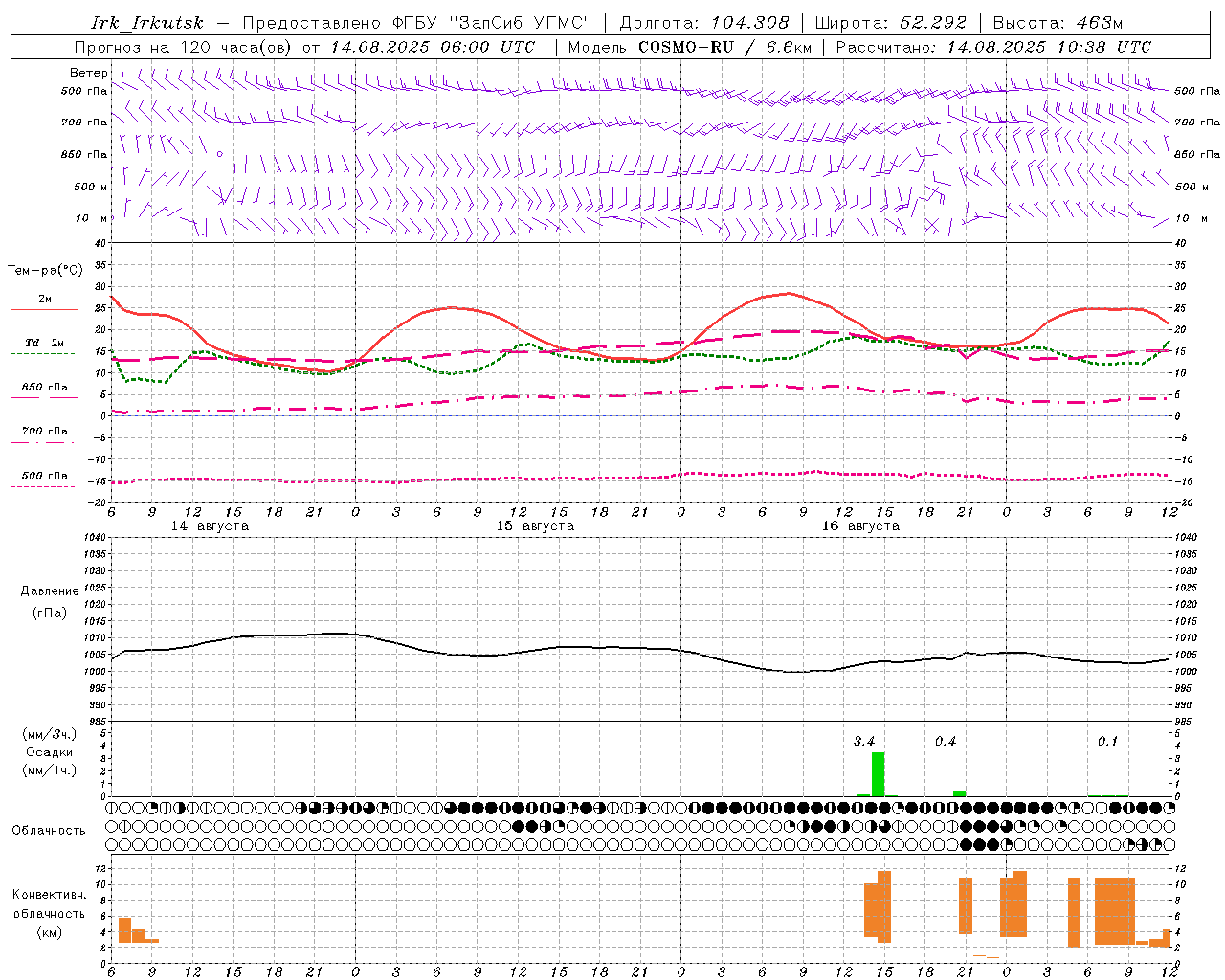This screenshot has width=1225, height=980.
Task: Click the 'Конвективн.' panel label
Action: pyautogui.click(x=50, y=895)
